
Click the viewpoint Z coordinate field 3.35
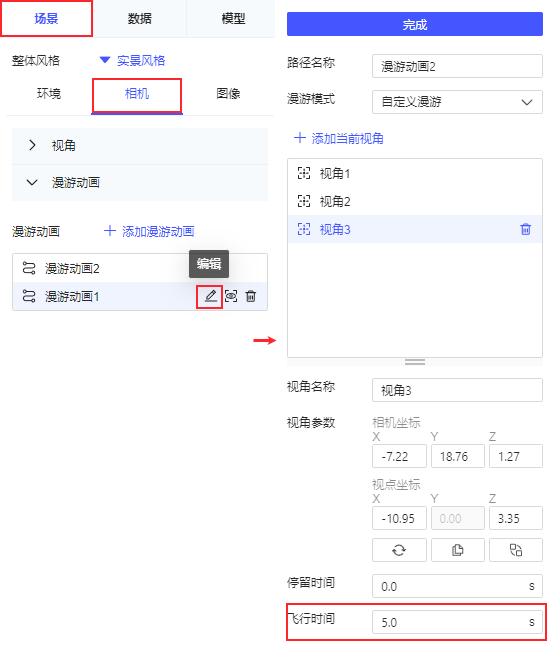516,518
